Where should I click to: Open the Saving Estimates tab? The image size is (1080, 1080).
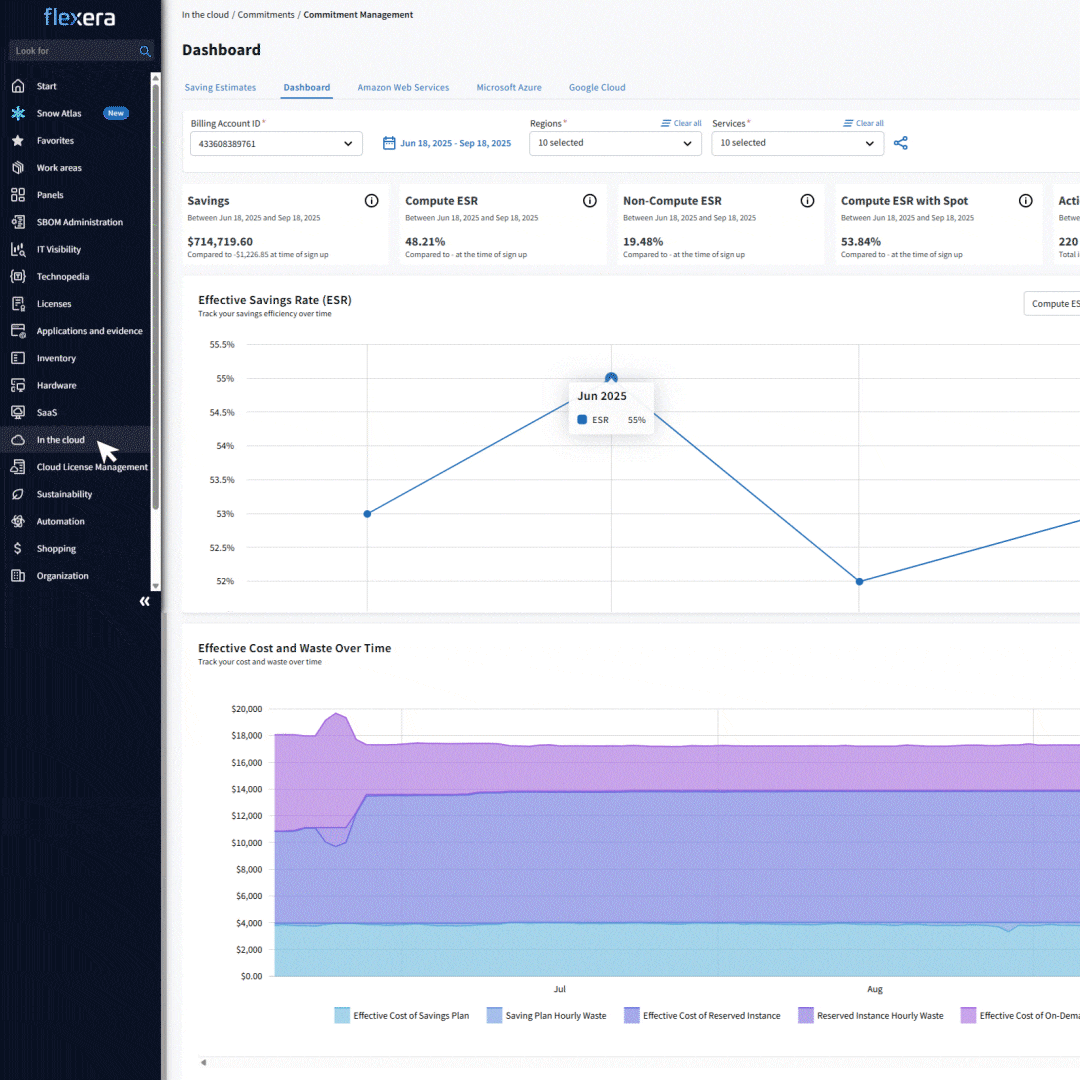pyautogui.click(x=220, y=87)
